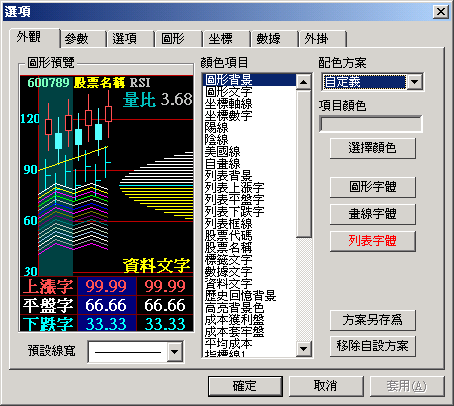Select 成本獲利盤 in the color list
Image resolution: width=454 pixels, height=406 pixels.
click(234, 320)
